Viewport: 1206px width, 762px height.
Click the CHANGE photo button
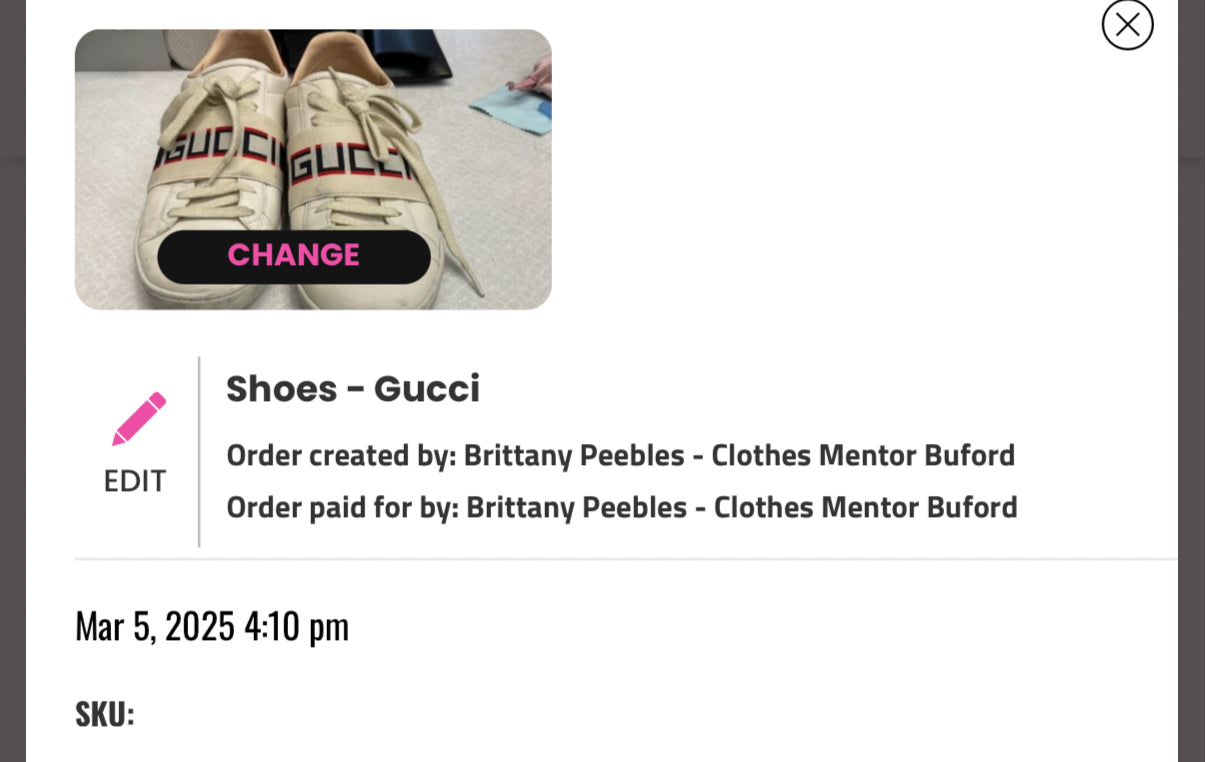pos(294,256)
